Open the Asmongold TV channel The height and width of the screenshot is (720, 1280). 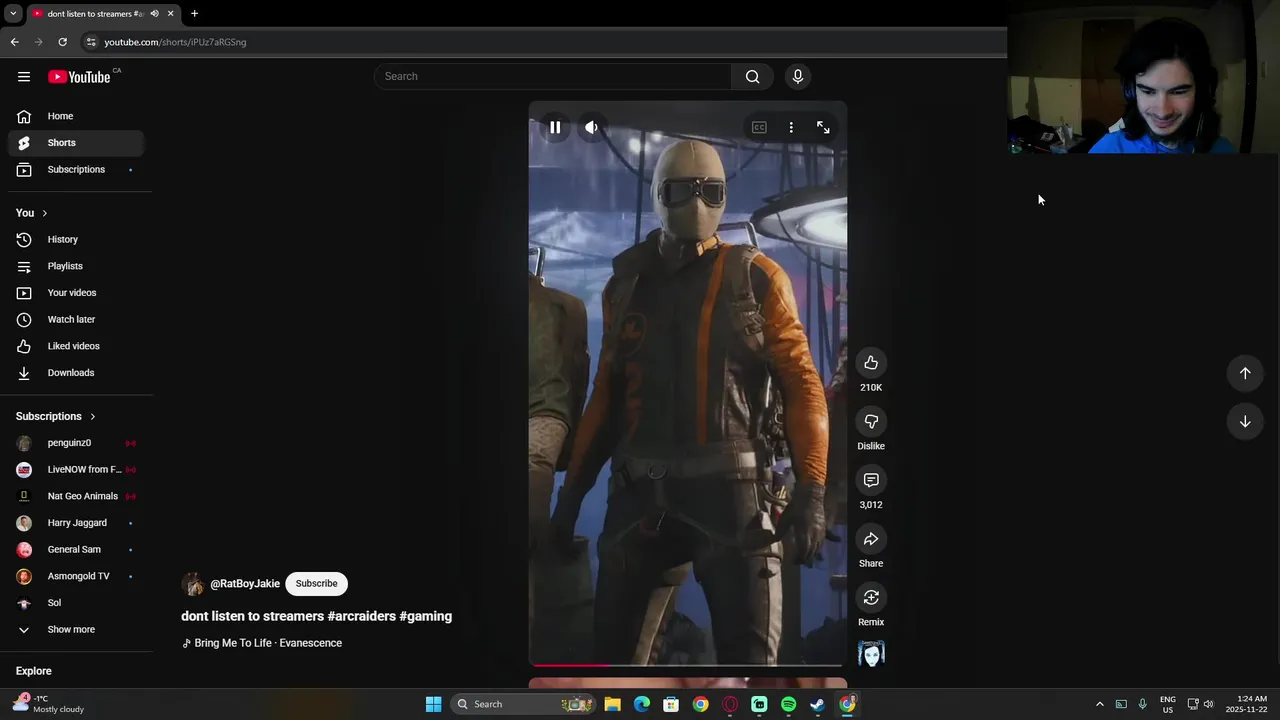click(x=76, y=577)
